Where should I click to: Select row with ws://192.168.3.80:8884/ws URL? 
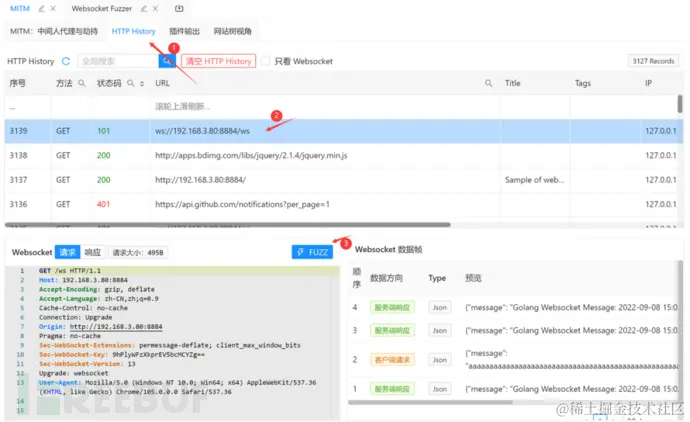344,131
